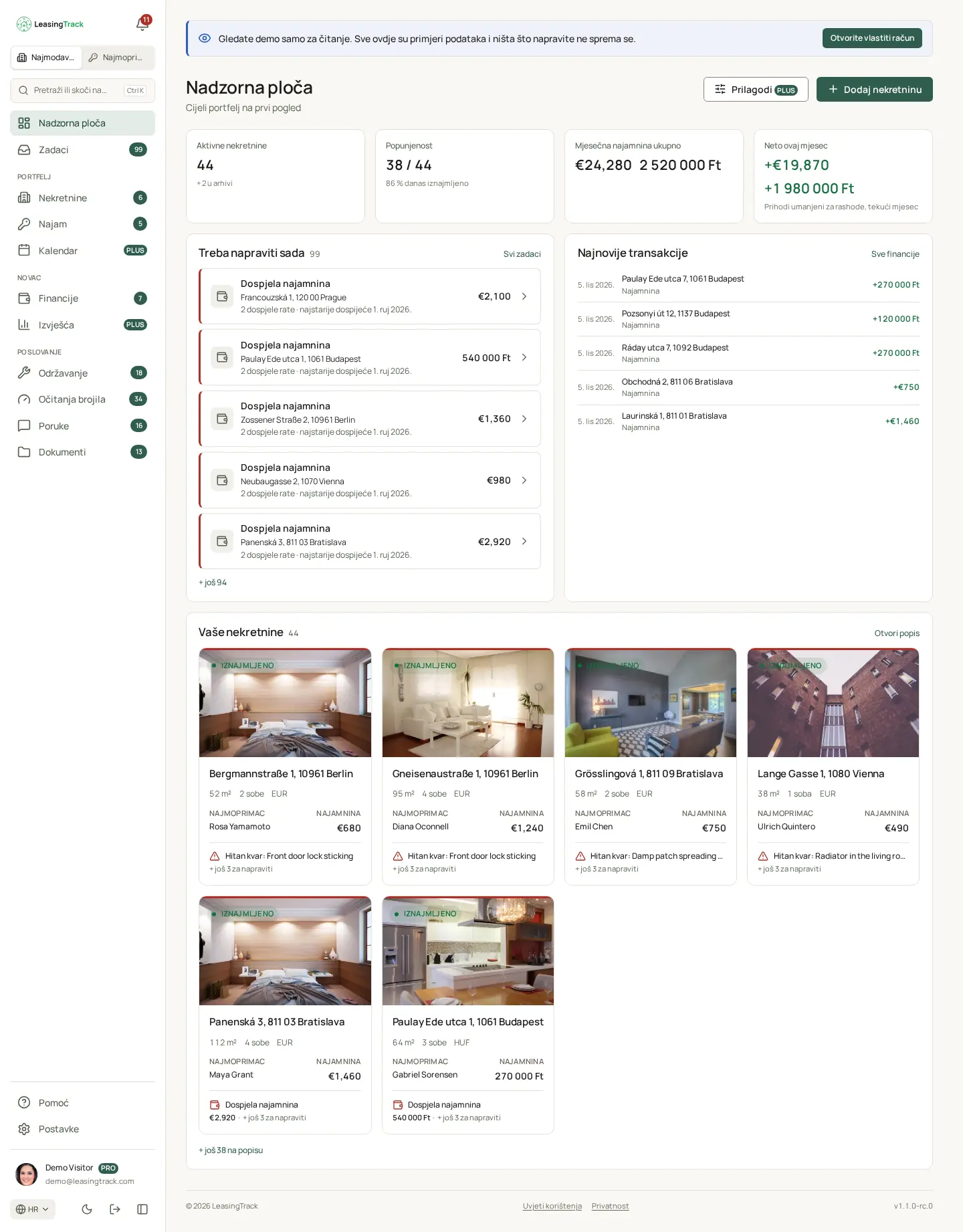Click the Sve financije link
Viewport: 963px width, 1232px height.
895,254
